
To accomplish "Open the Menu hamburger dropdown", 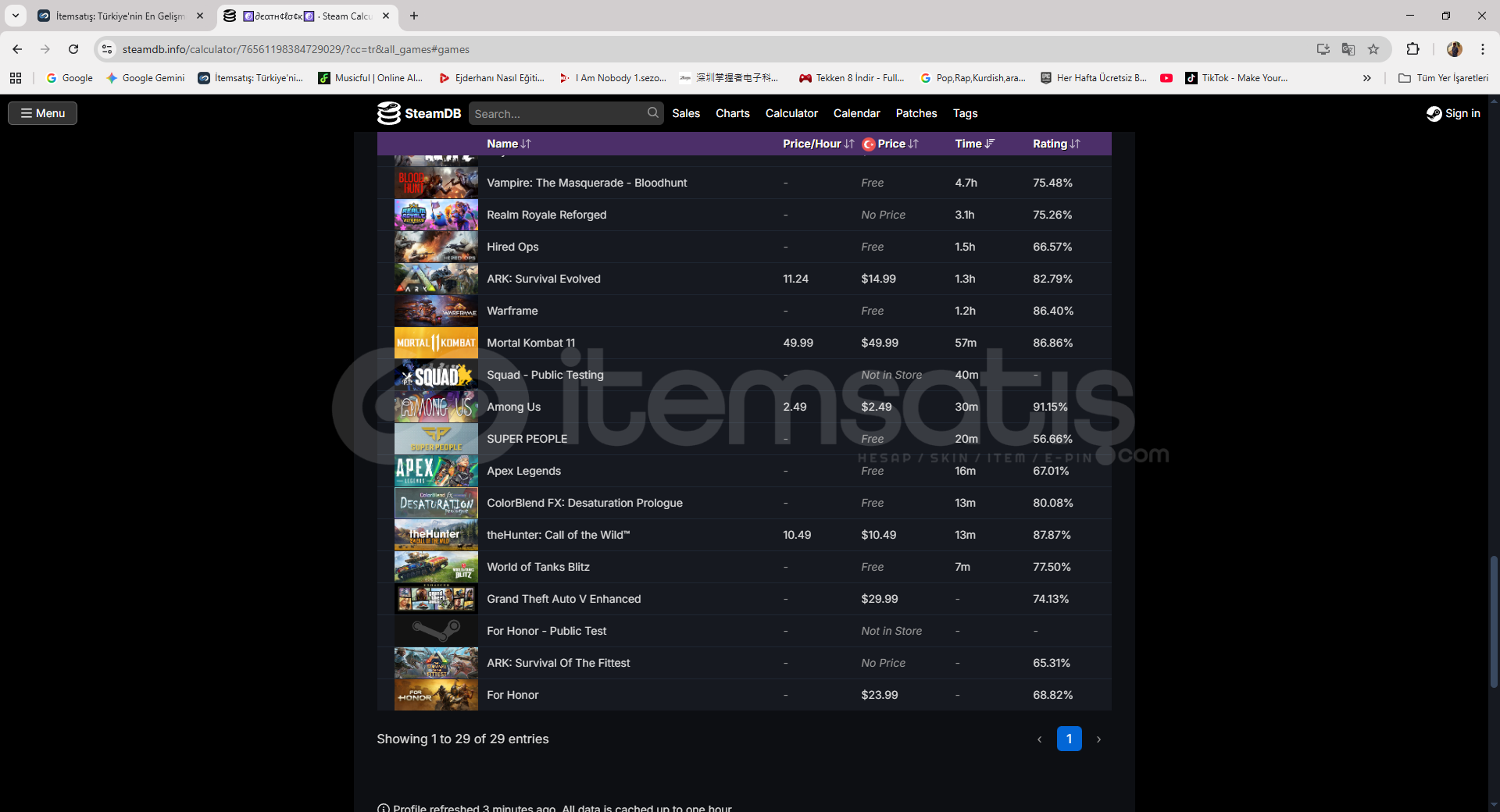I will [43, 113].
